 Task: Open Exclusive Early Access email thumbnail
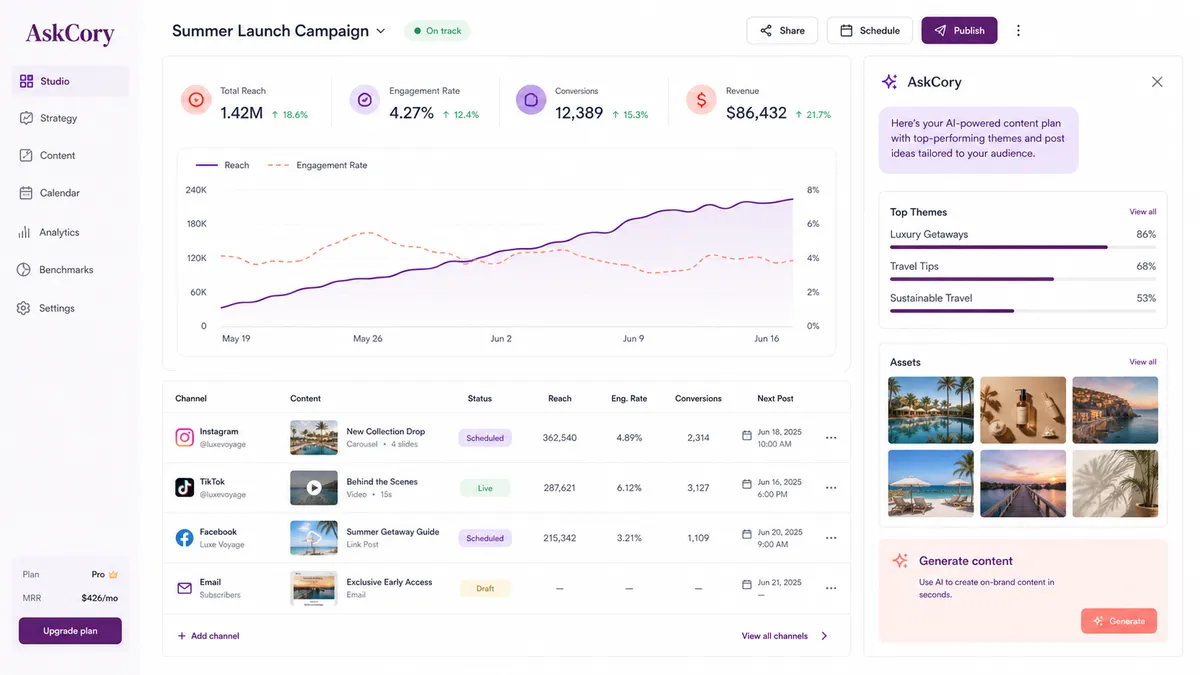click(314, 588)
